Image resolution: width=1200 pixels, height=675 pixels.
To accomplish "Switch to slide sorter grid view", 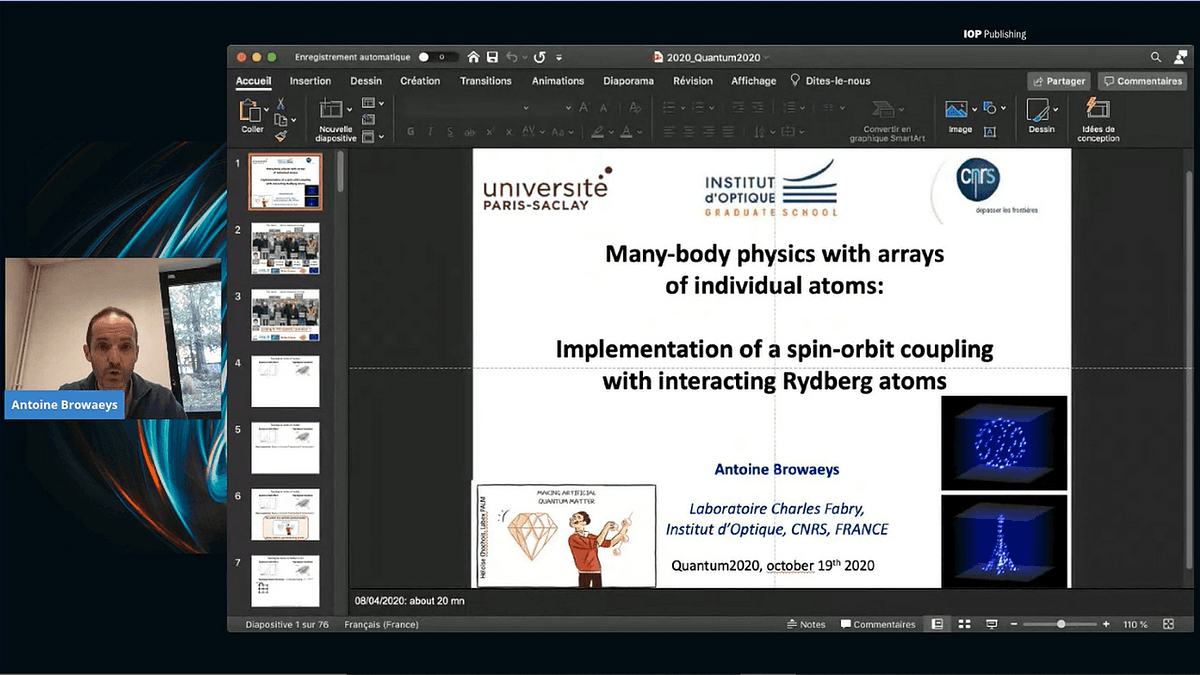I will pyautogui.click(x=964, y=624).
